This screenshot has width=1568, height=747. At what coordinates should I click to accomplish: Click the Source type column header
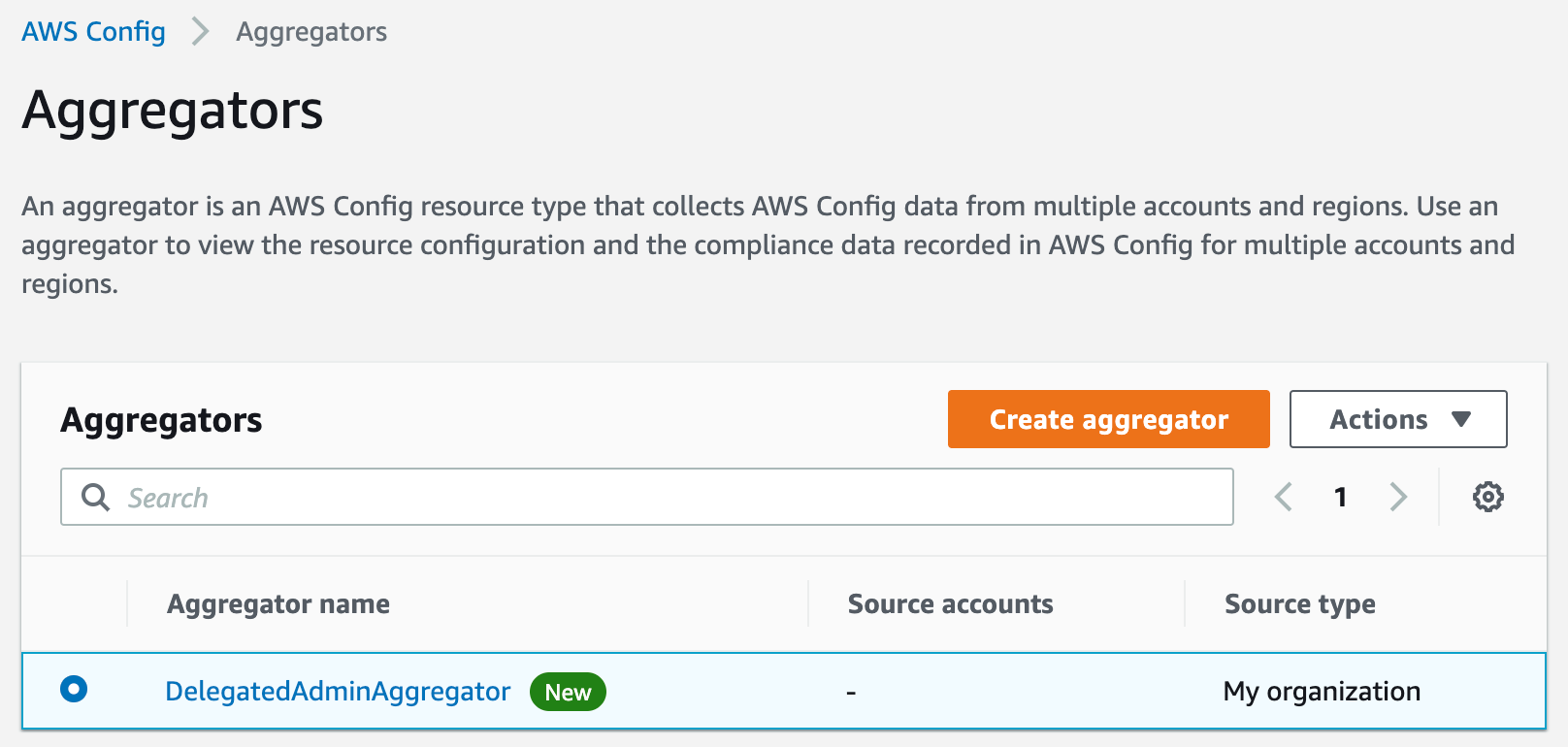(1299, 603)
